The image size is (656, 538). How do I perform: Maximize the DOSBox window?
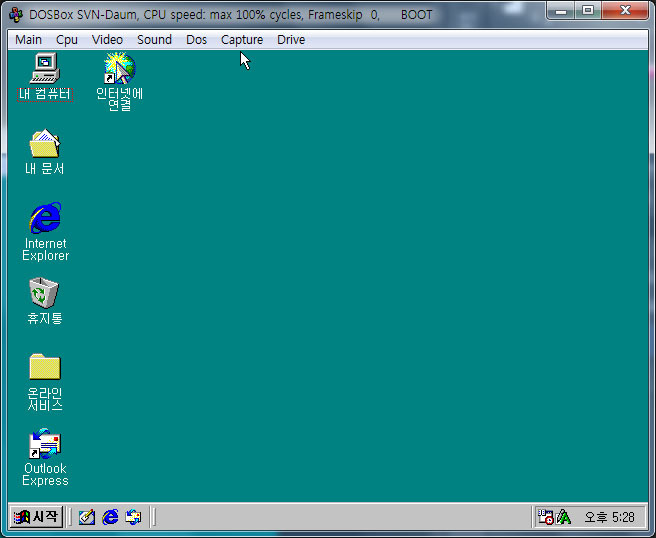pyautogui.click(x=588, y=10)
